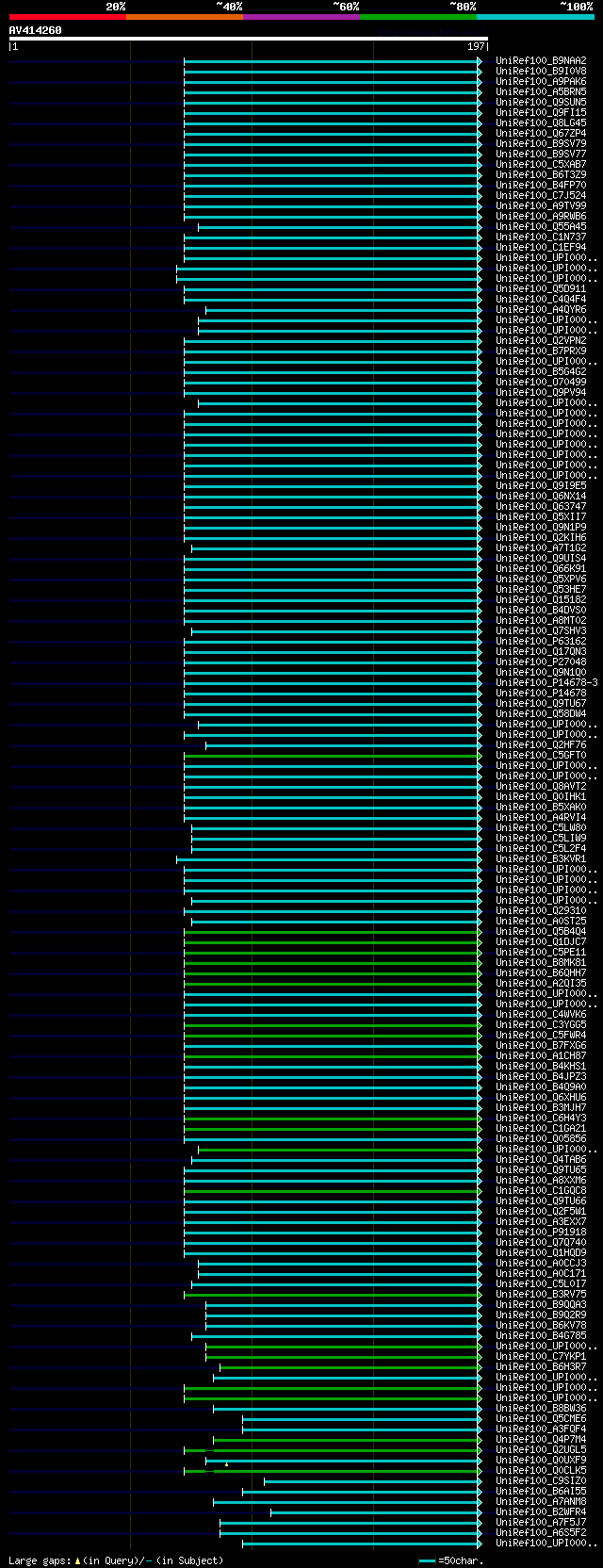Choose hit UniRef100_C1N737

541,237
